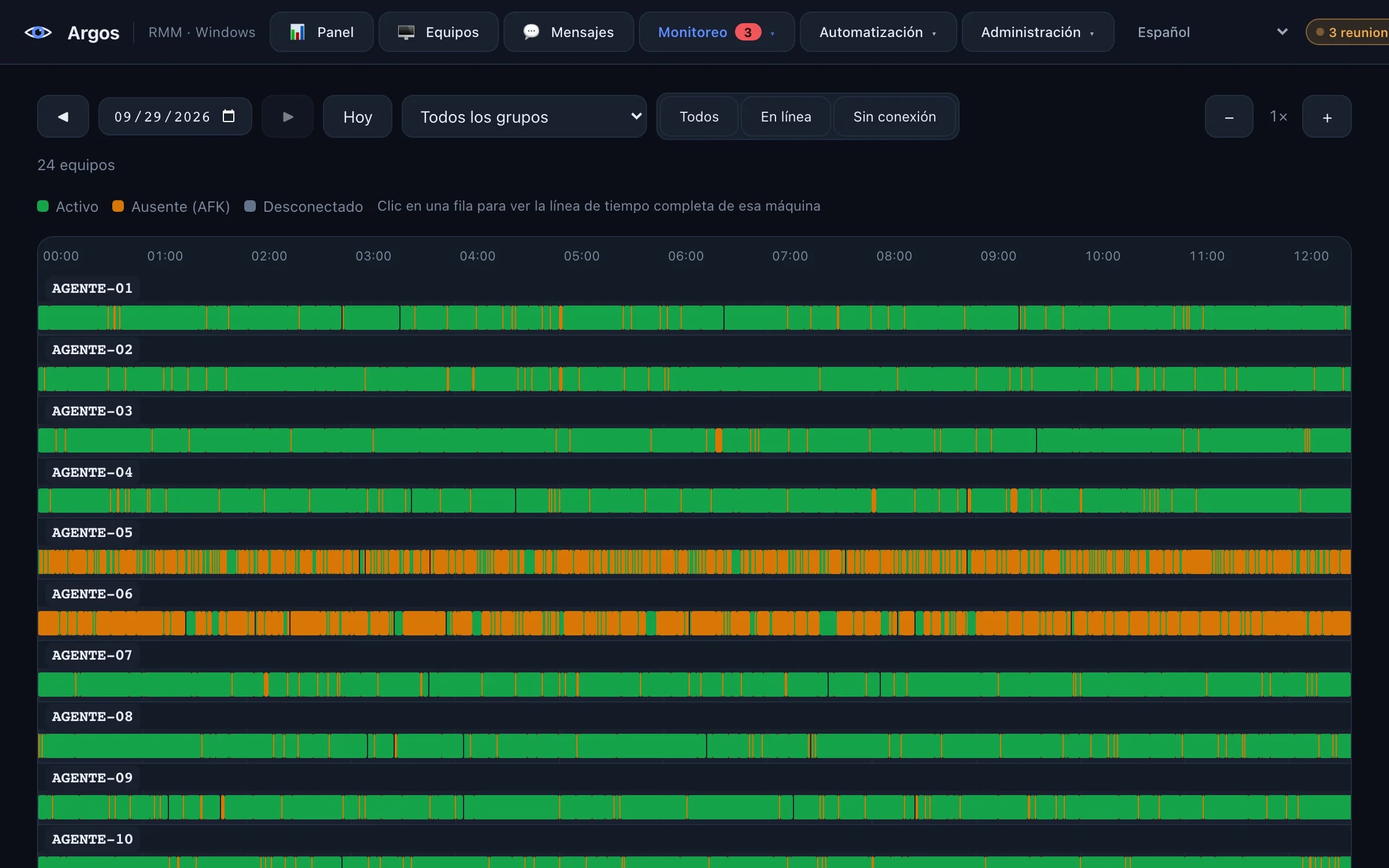Zoom out timeline with minus button
1389x868 pixels.
pos(1229,116)
